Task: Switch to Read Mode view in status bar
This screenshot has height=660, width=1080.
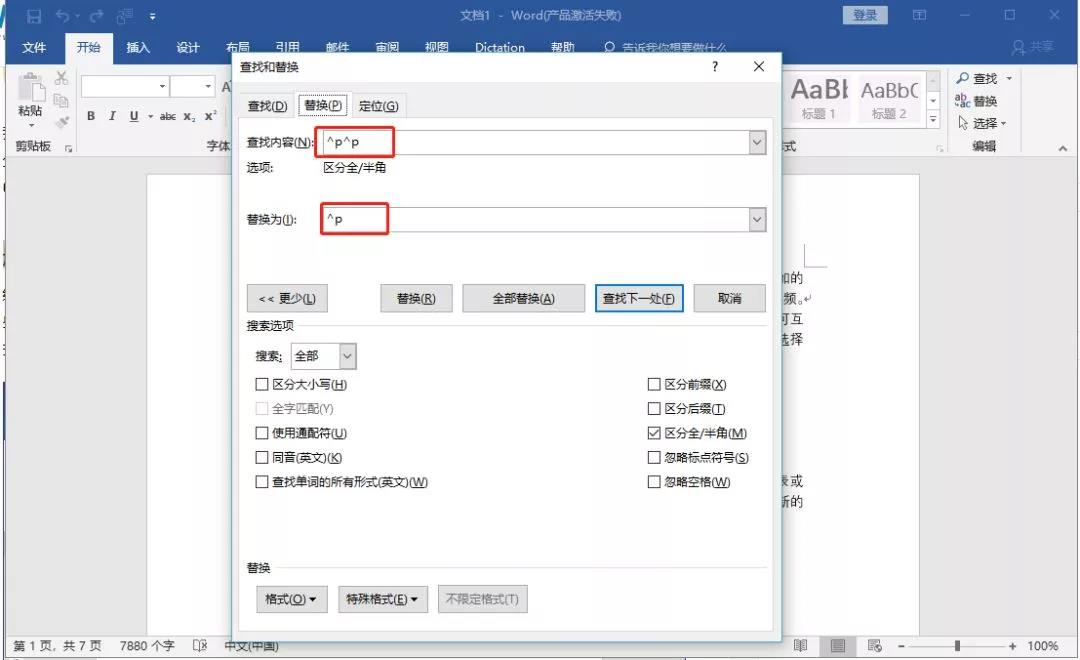Action: click(801, 646)
